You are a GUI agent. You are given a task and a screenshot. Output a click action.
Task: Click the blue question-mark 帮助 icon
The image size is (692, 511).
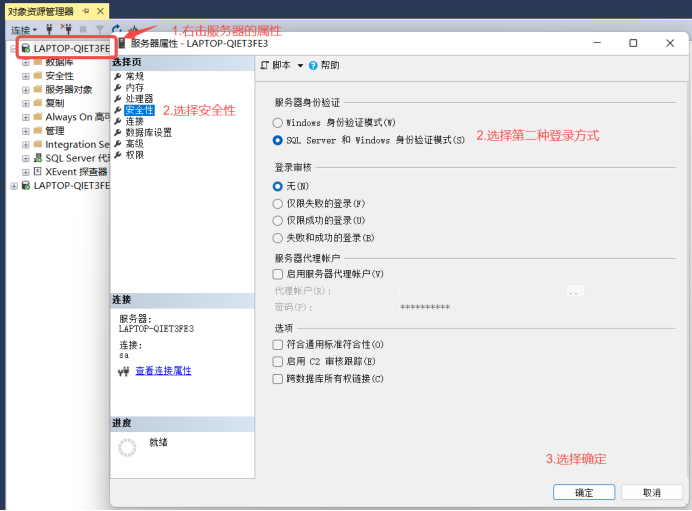(x=313, y=65)
